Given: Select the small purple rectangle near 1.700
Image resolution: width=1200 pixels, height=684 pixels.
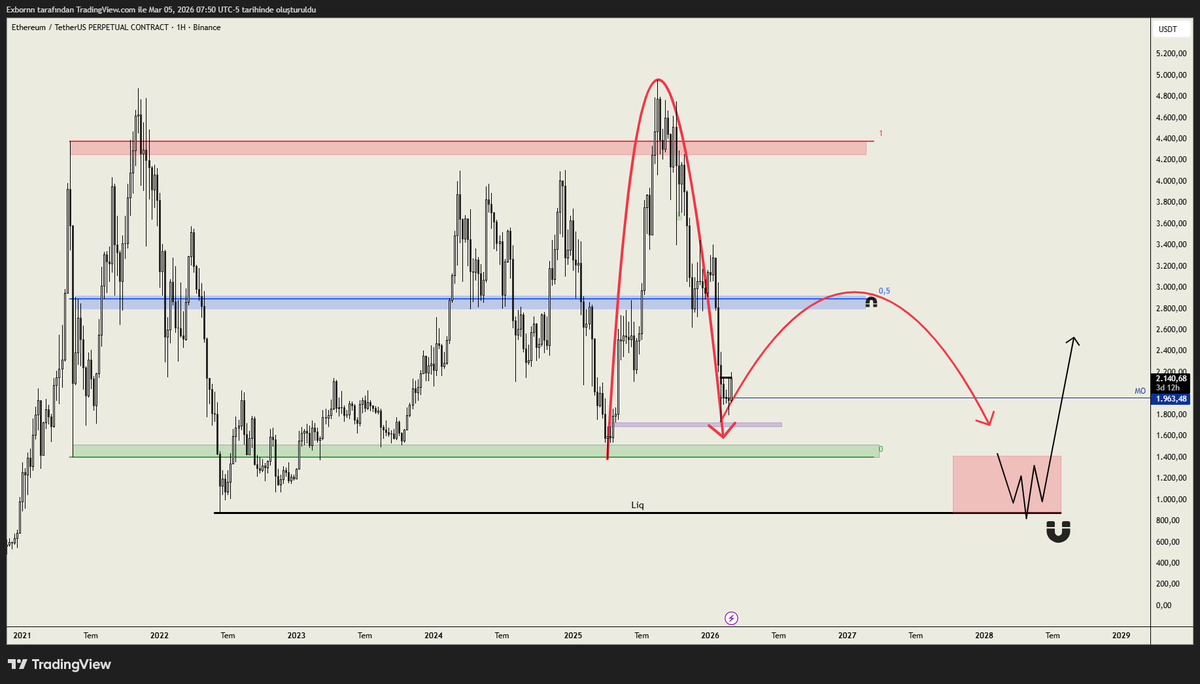Looking at the screenshot, I should (x=697, y=424).
